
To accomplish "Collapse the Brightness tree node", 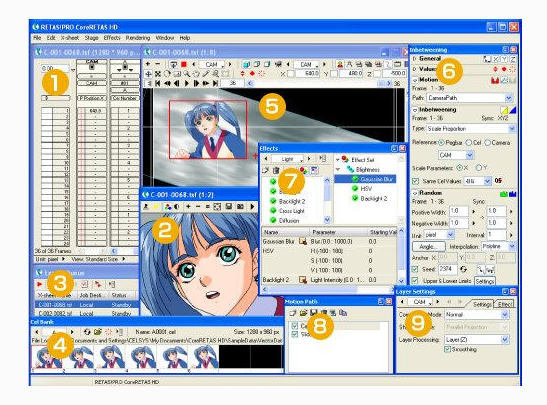I will coord(338,169).
